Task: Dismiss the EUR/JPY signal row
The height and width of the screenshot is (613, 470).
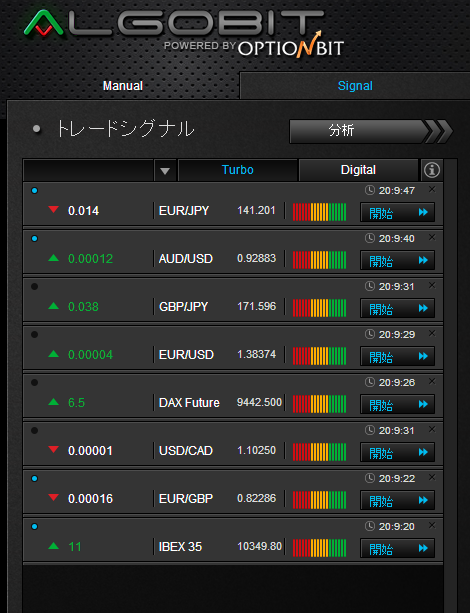Action: 432,189
